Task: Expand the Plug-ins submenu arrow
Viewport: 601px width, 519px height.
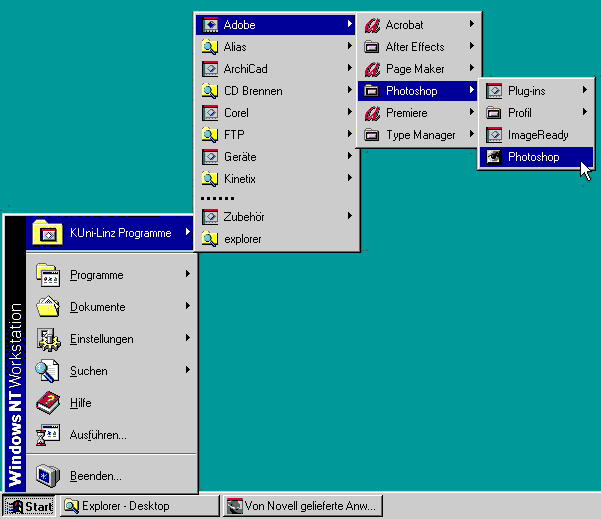Action: pos(585,90)
